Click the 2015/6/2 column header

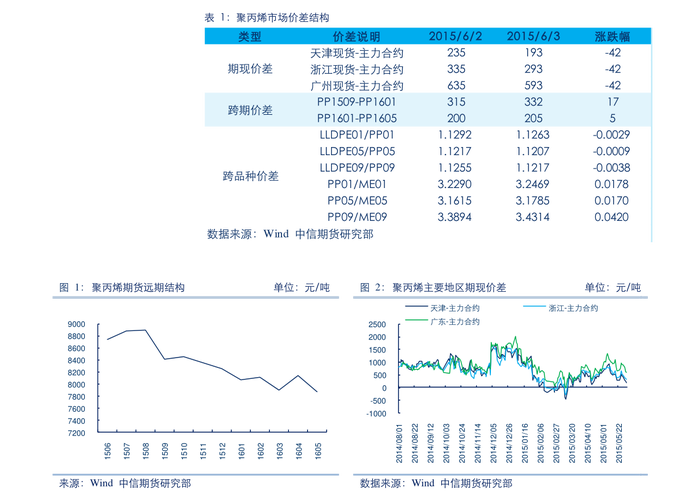455,36
